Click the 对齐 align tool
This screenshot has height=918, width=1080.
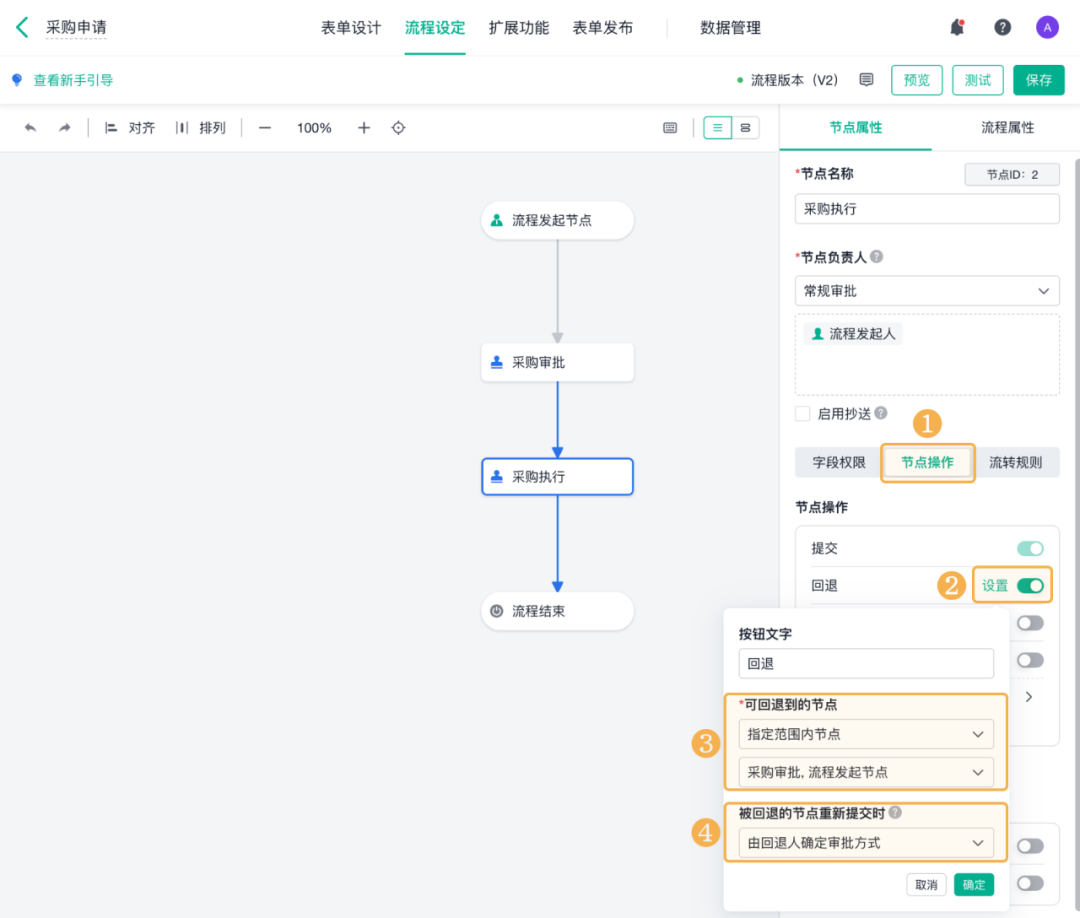point(129,127)
